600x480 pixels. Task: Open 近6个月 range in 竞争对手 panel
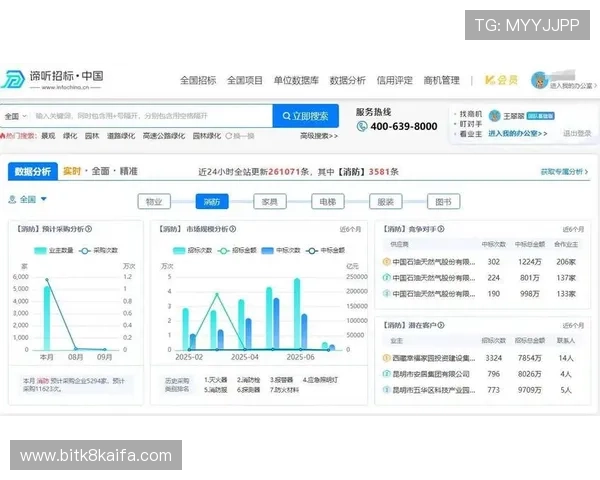573,229
